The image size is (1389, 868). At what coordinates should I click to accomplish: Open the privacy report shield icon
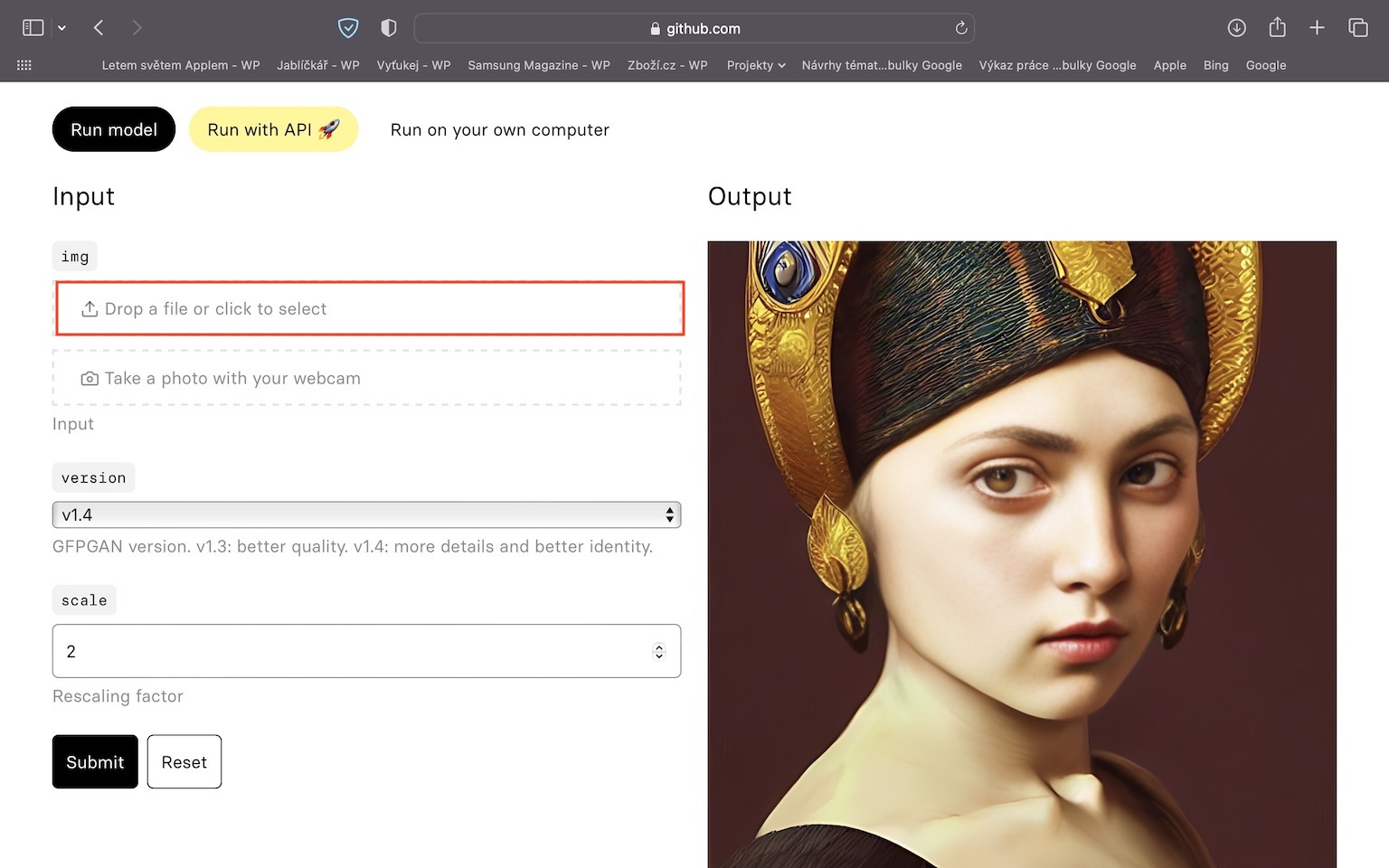coord(389,28)
